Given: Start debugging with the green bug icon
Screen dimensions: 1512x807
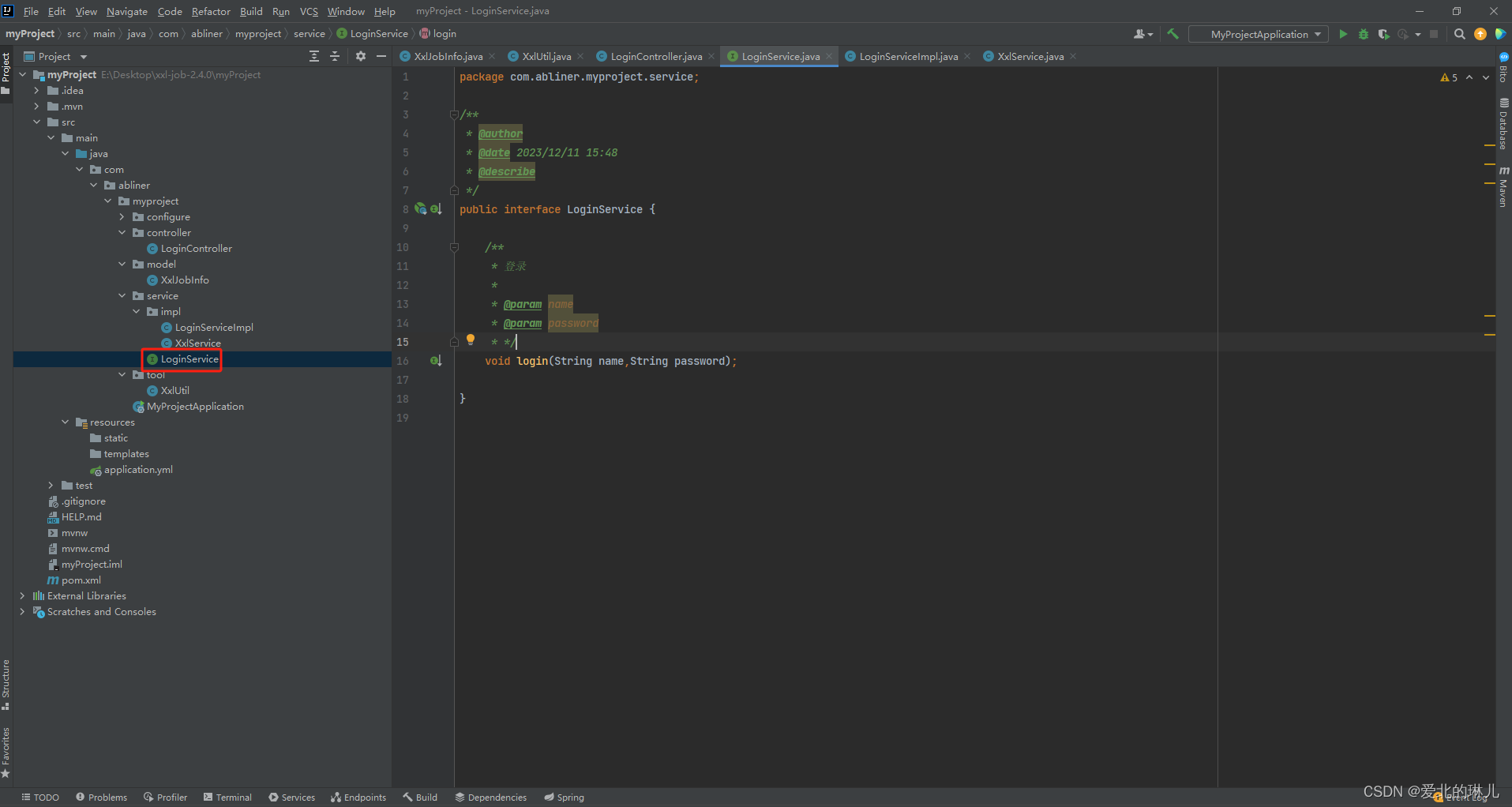Looking at the screenshot, I should point(1364,34).
